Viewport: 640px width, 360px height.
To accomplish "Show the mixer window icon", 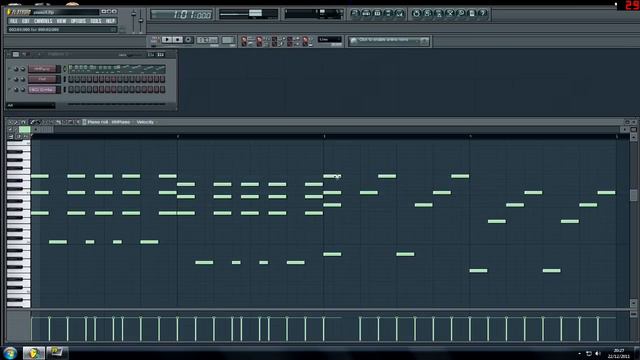I will (x=400, y=13).
